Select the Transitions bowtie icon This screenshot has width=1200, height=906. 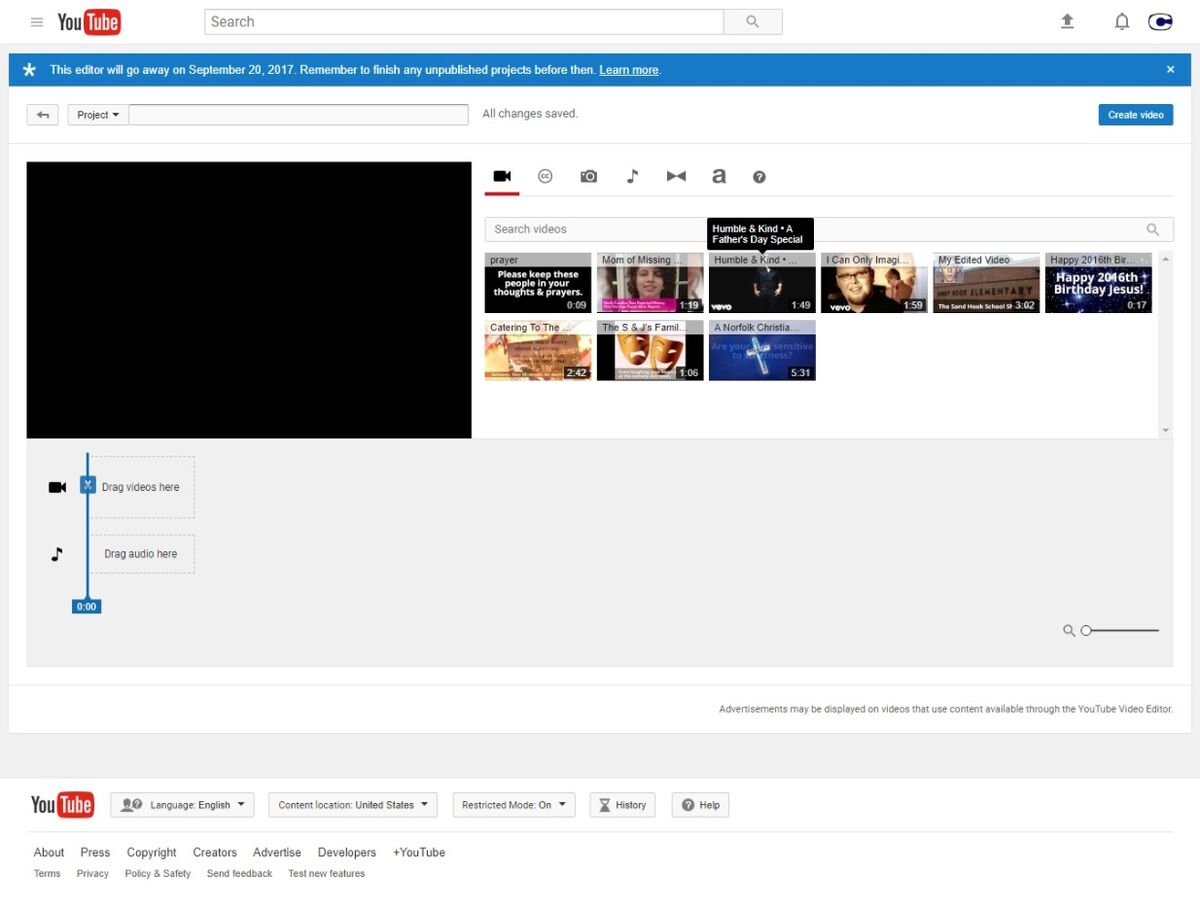676,176
